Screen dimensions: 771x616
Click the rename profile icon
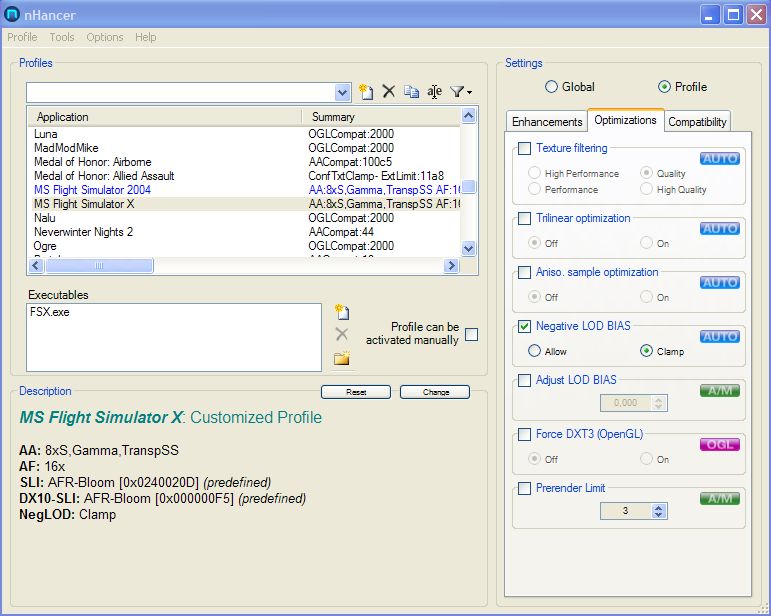(434, 91)
